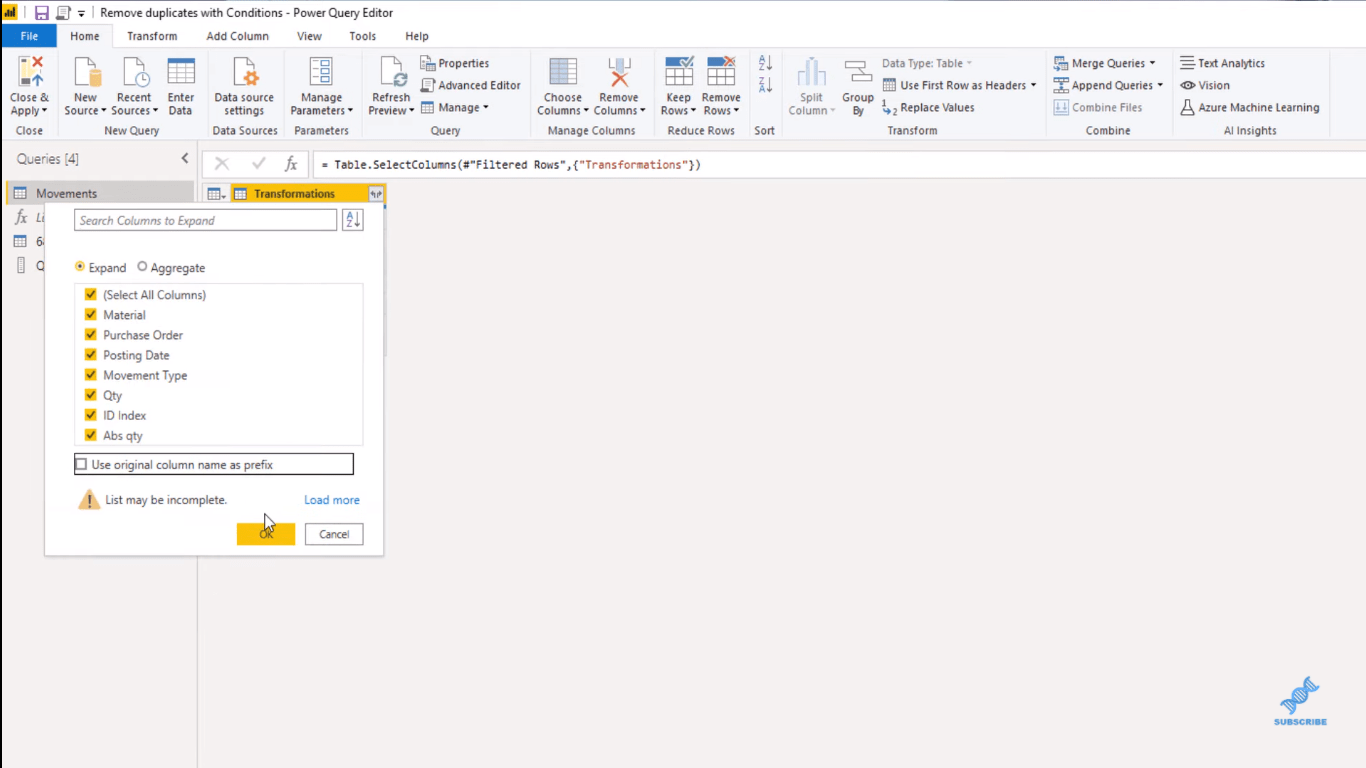Click the Group By icon
The height and width of the screenshot is (768, 1366).
click(x=858, y=72)
